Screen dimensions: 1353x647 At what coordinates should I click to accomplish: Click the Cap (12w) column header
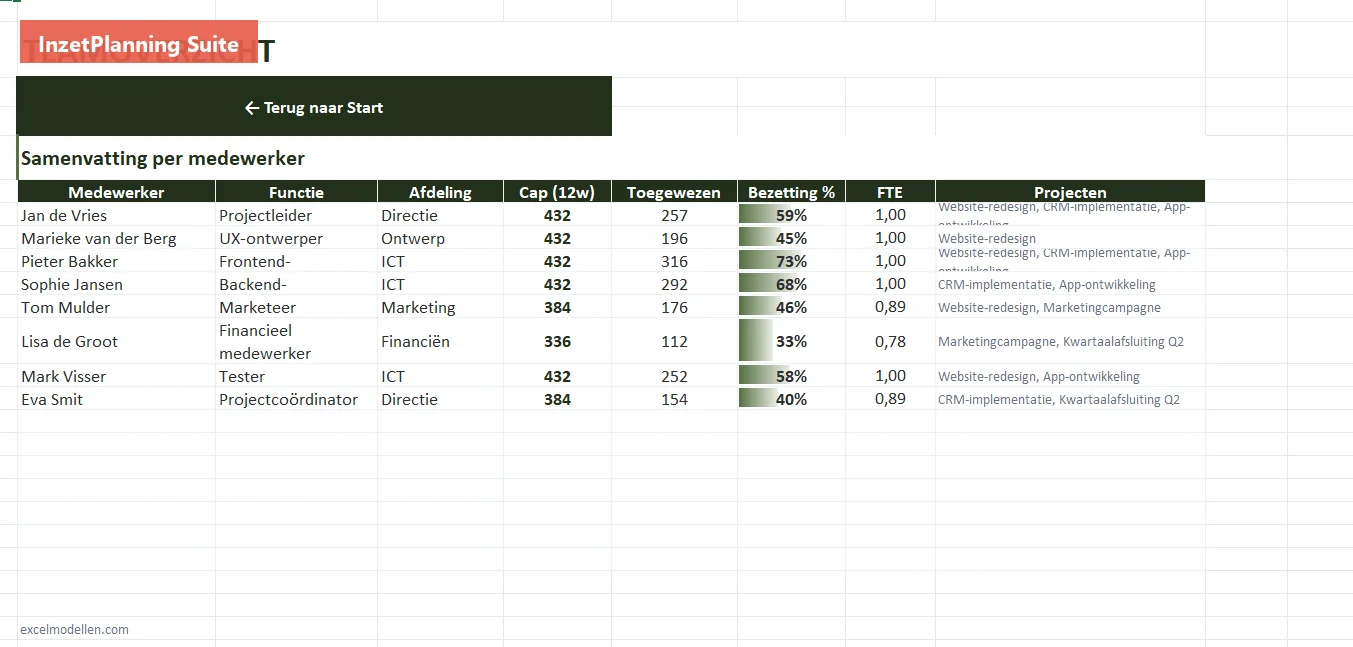[x=557, y=192]
